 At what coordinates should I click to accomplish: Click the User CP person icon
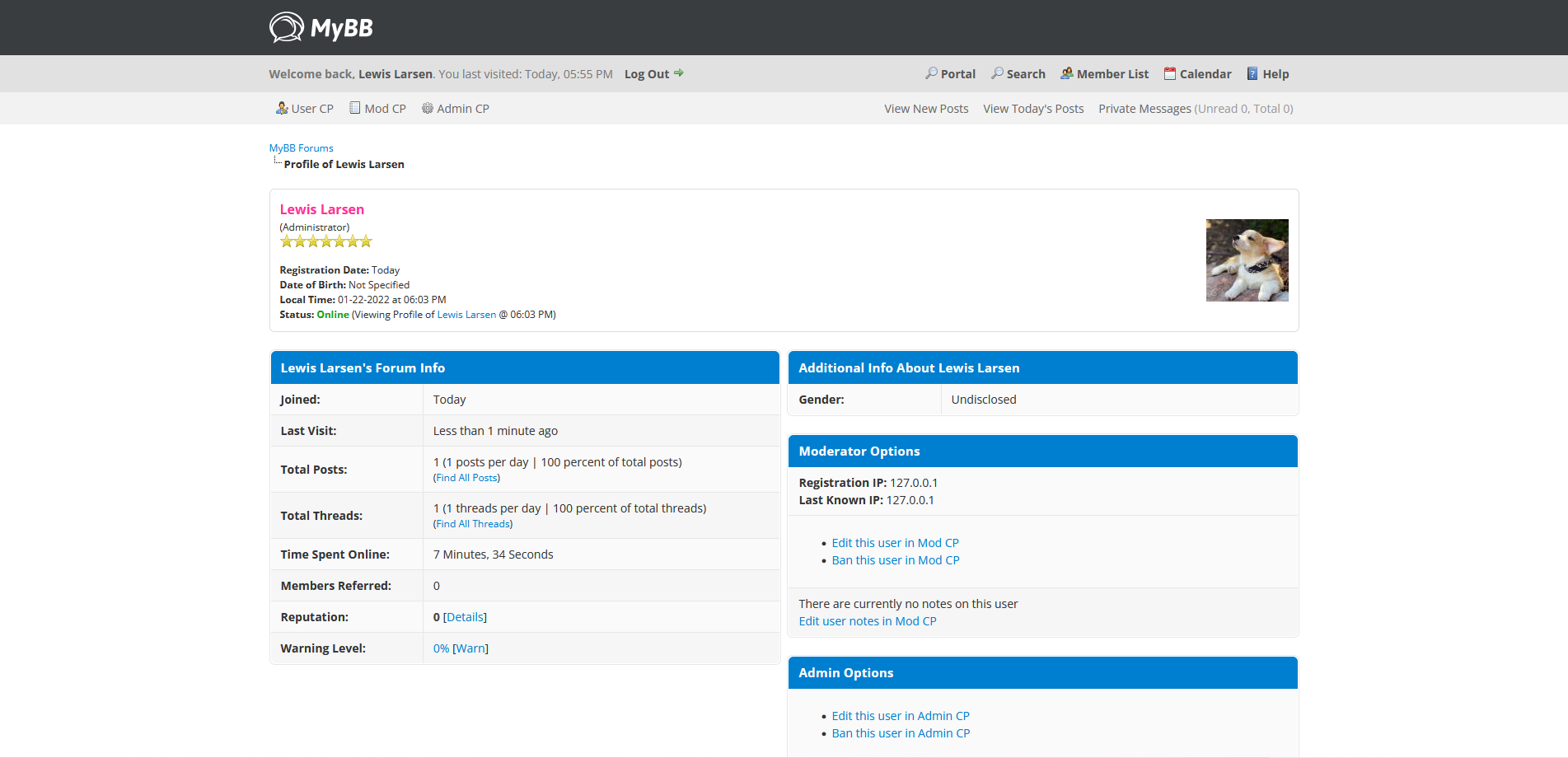(x=282, y=108)
